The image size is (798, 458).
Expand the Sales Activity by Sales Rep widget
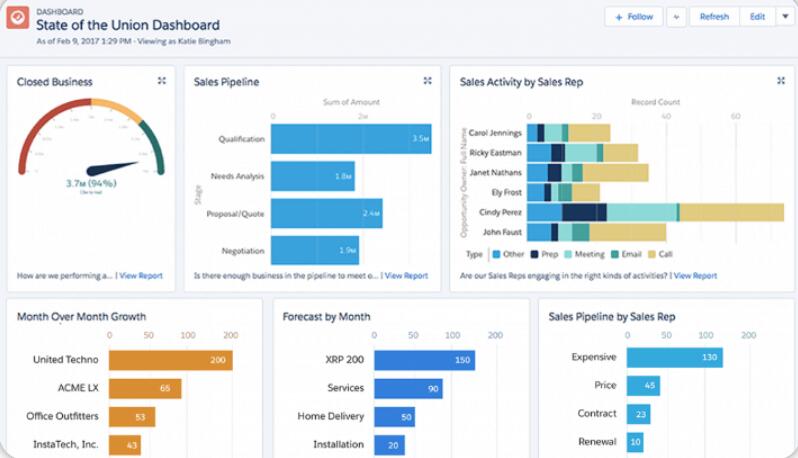pos(780,81)
